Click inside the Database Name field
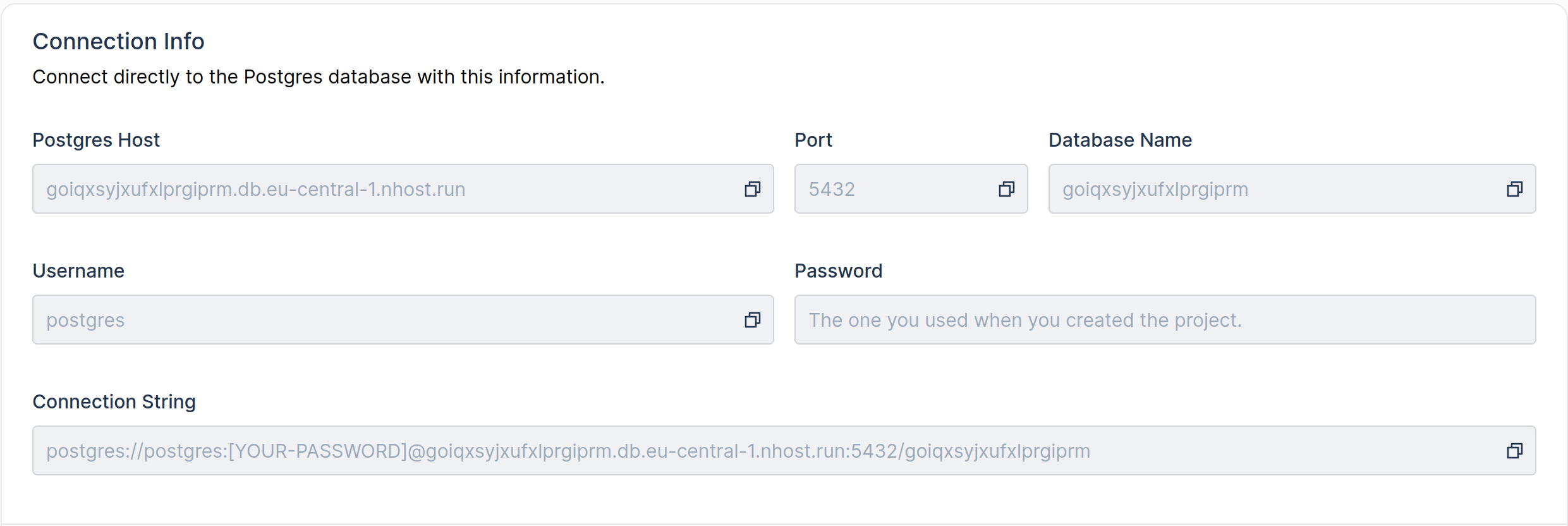 (1292, 189)
